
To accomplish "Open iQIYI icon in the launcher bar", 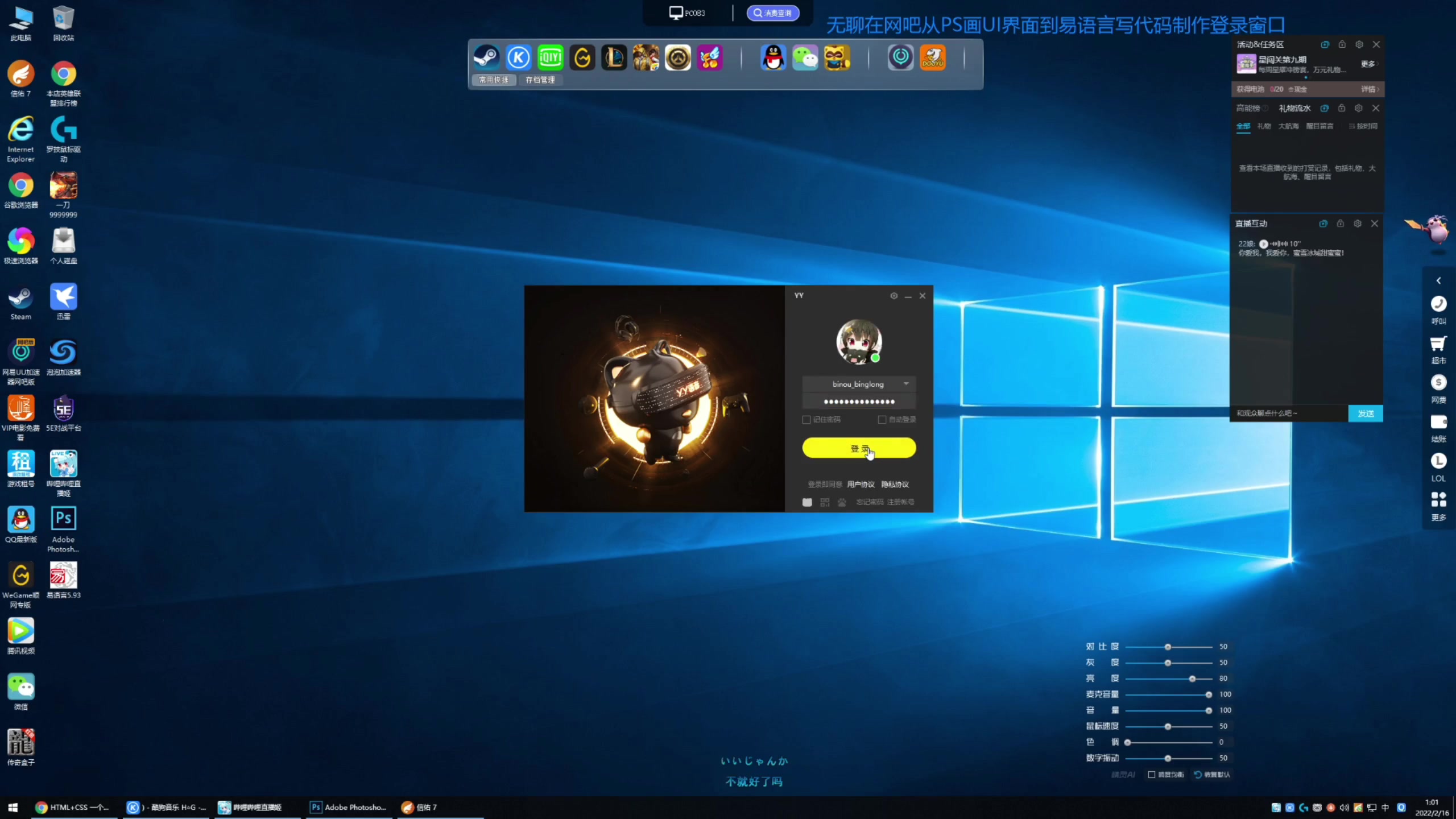I will [x=551, y=57].
